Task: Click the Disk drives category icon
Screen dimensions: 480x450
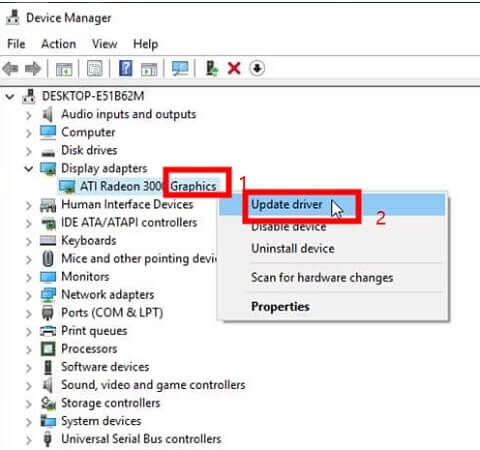Action: tap(48, 153)
